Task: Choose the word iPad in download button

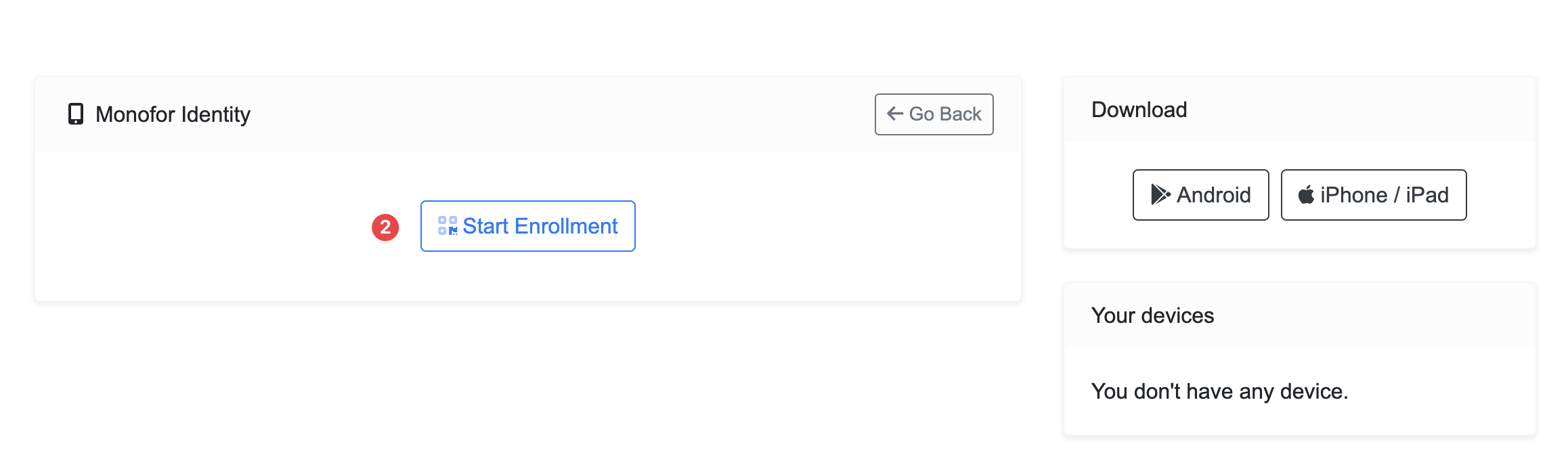Action: click(1427, 195)
